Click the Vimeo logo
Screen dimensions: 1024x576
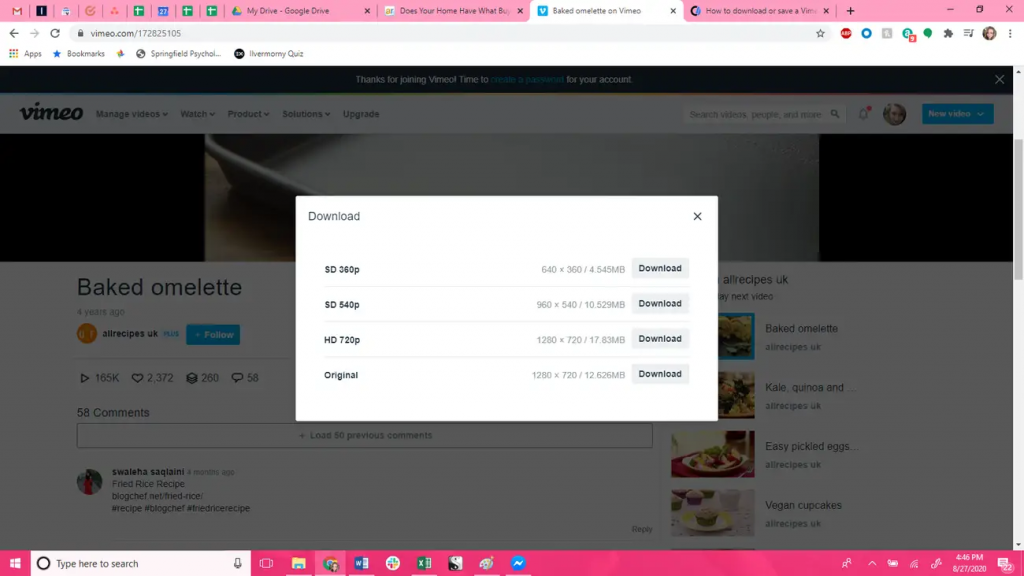51,112
